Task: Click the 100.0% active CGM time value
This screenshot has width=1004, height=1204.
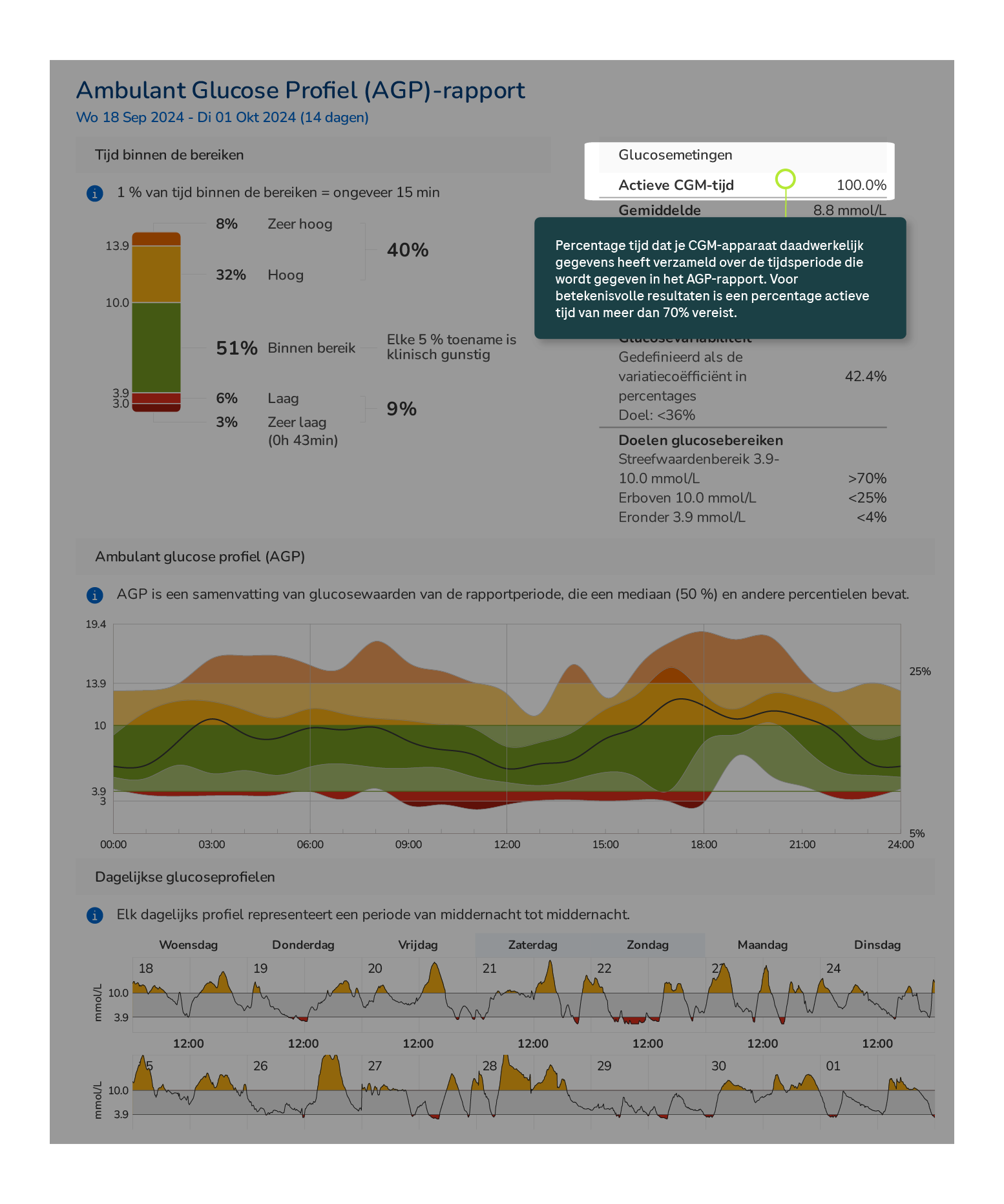Action: (x=861, y=185)
